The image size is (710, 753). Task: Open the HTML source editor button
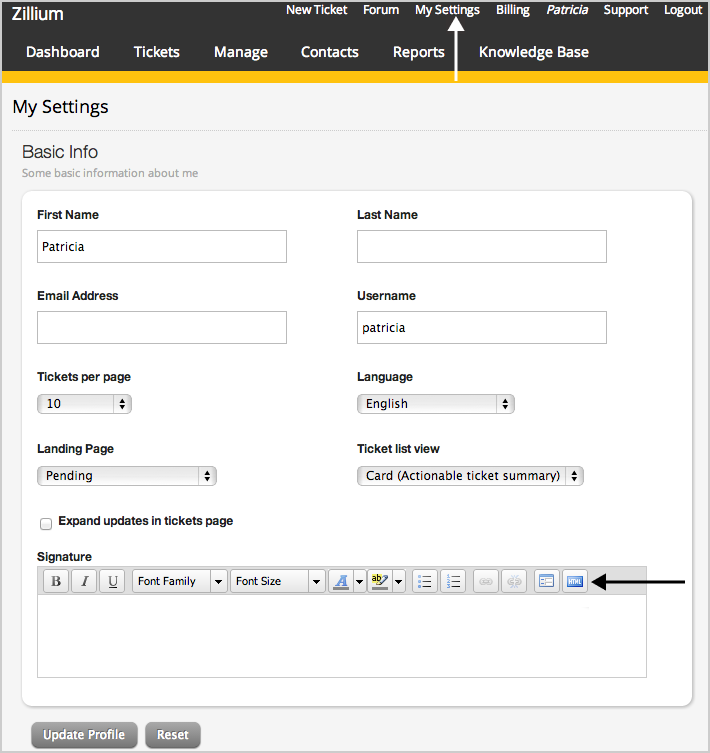pos(574,581)
